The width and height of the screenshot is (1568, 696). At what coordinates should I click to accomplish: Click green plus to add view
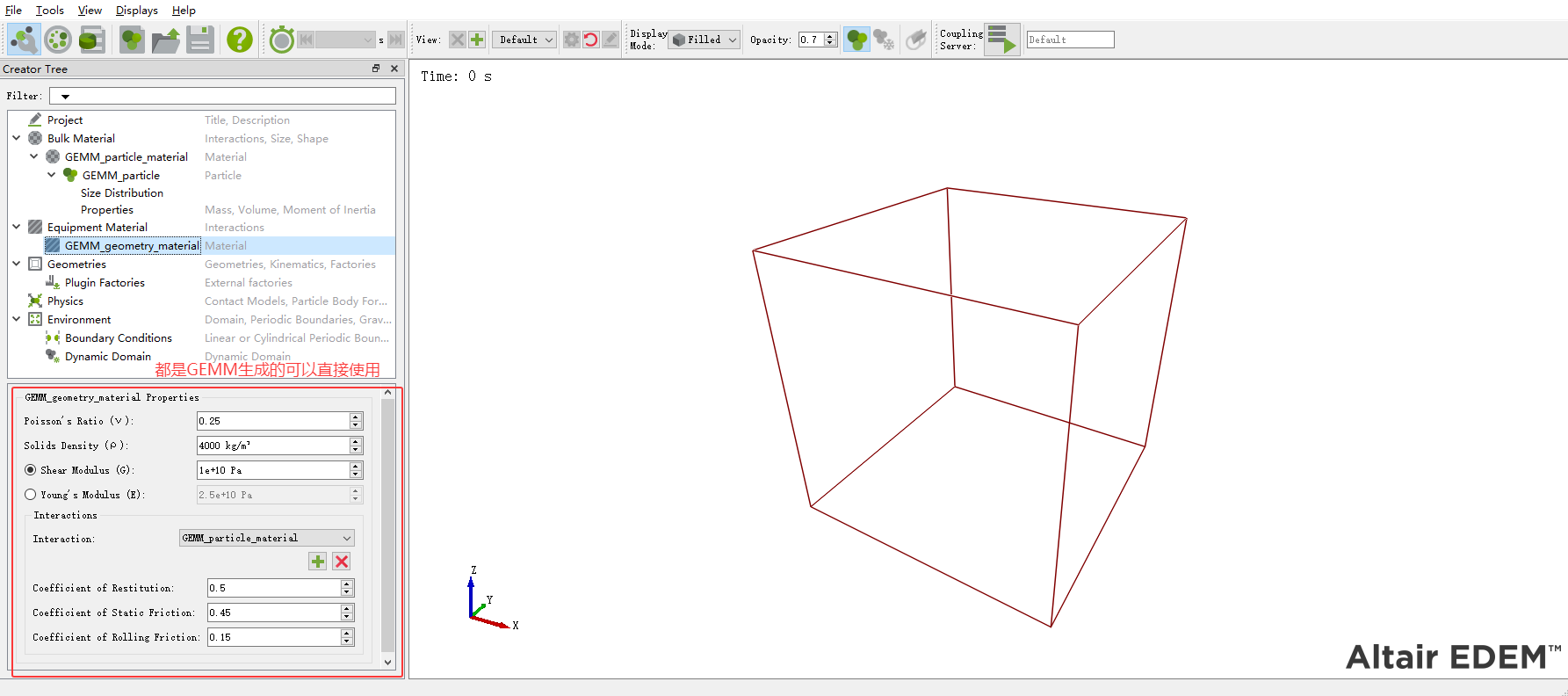[477, 40]
